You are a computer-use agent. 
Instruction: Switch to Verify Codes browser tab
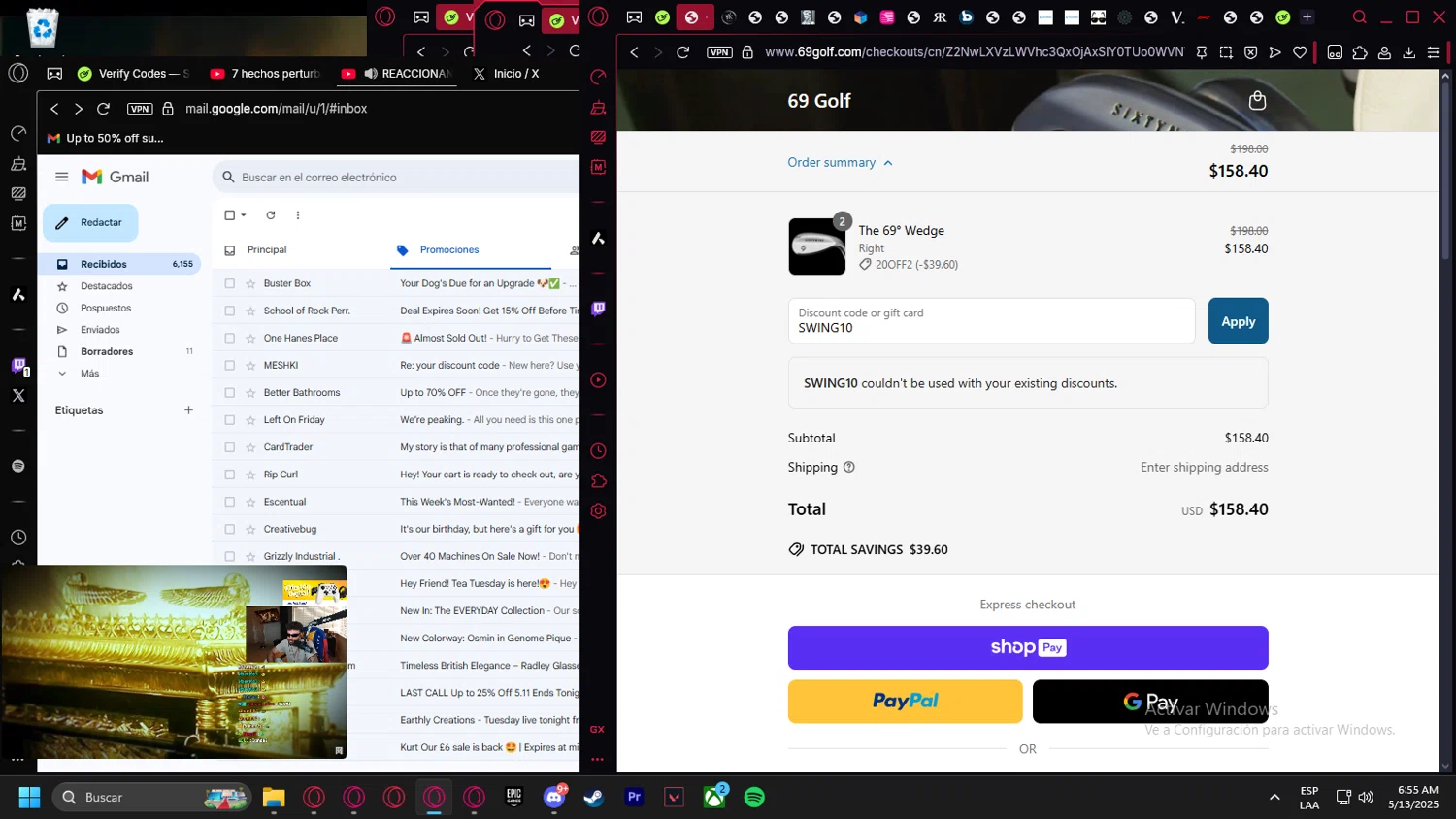click(133, 74)
